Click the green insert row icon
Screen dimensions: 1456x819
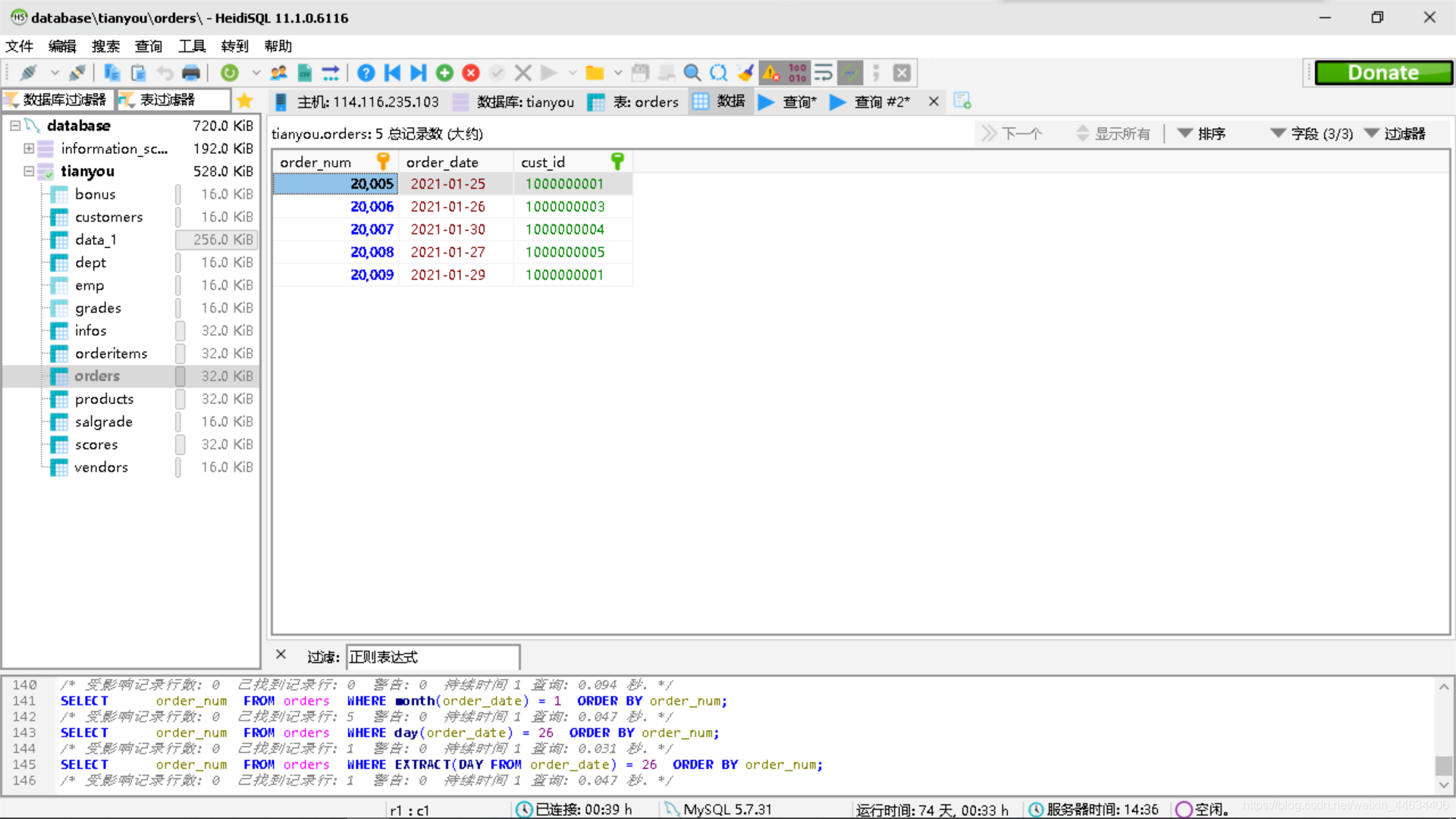point(445,73)
